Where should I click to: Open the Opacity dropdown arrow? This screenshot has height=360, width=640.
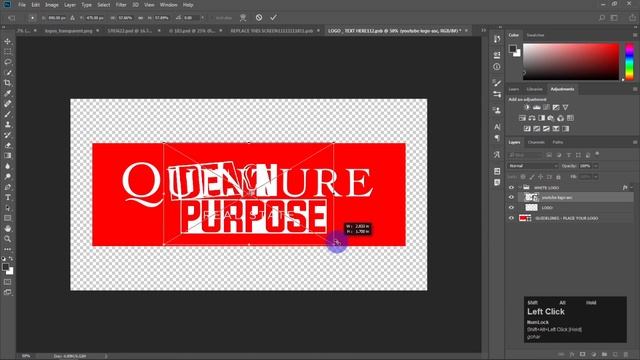tap(596, 166)
